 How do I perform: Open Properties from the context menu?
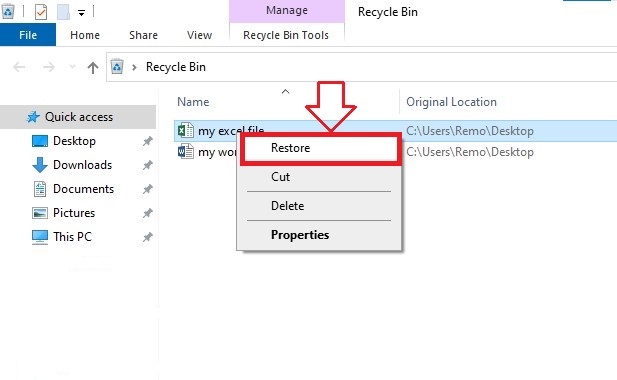pyautogui.click(x=319, y=235)
